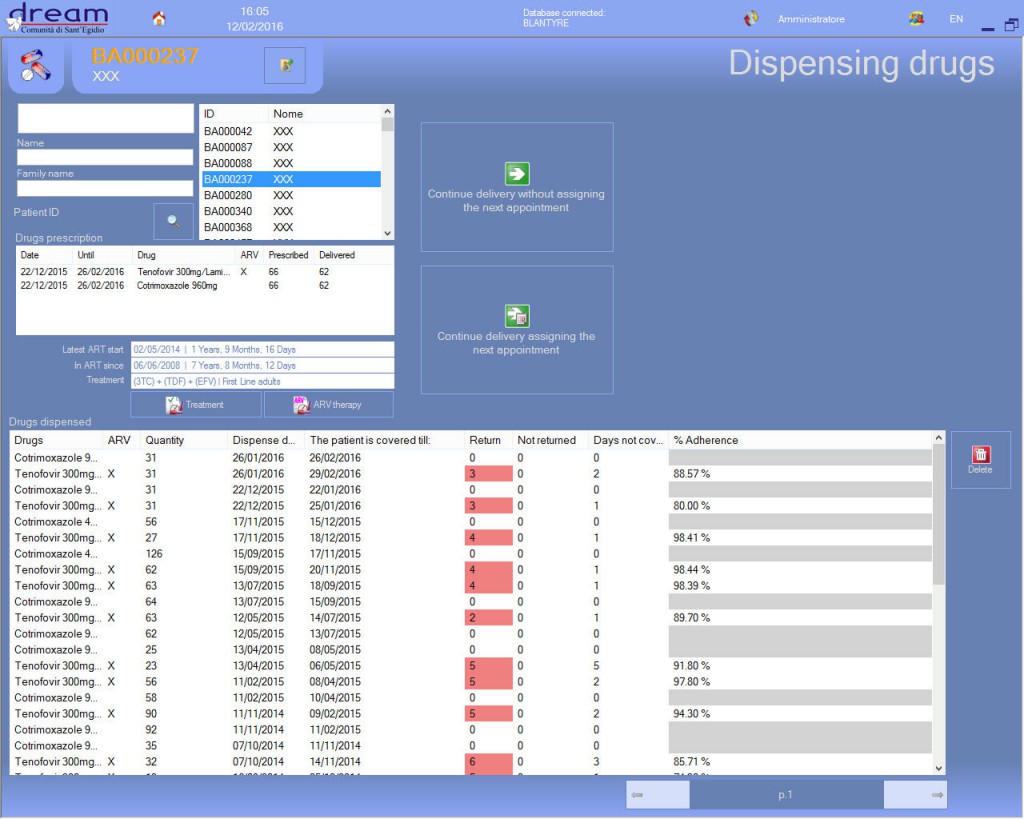
Task: Click adherence value 91.80 %
Action: click(692, 666)
